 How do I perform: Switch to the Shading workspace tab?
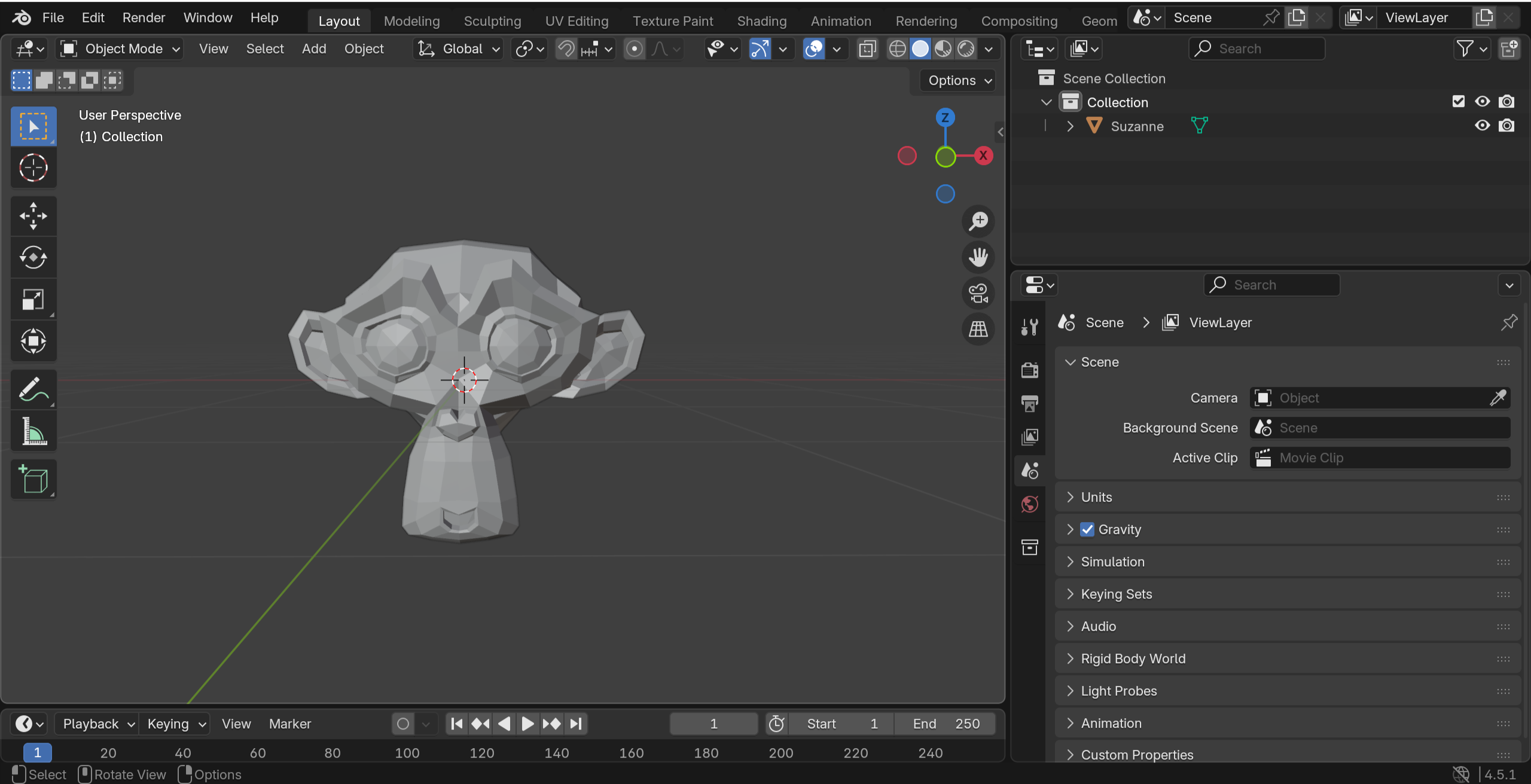coord(761,21)
